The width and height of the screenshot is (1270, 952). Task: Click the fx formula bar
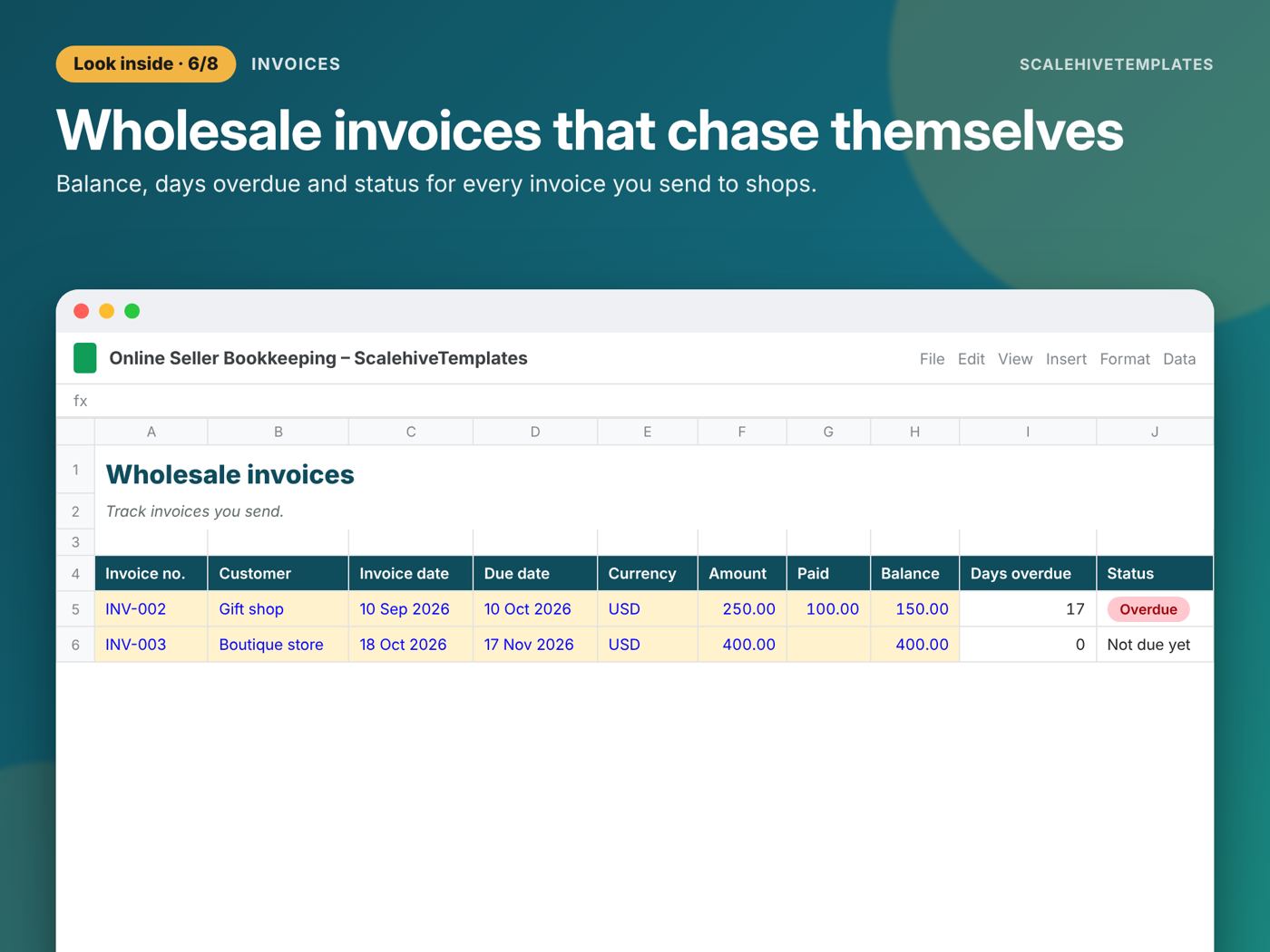pyautogui.click(x=635, y=401)
